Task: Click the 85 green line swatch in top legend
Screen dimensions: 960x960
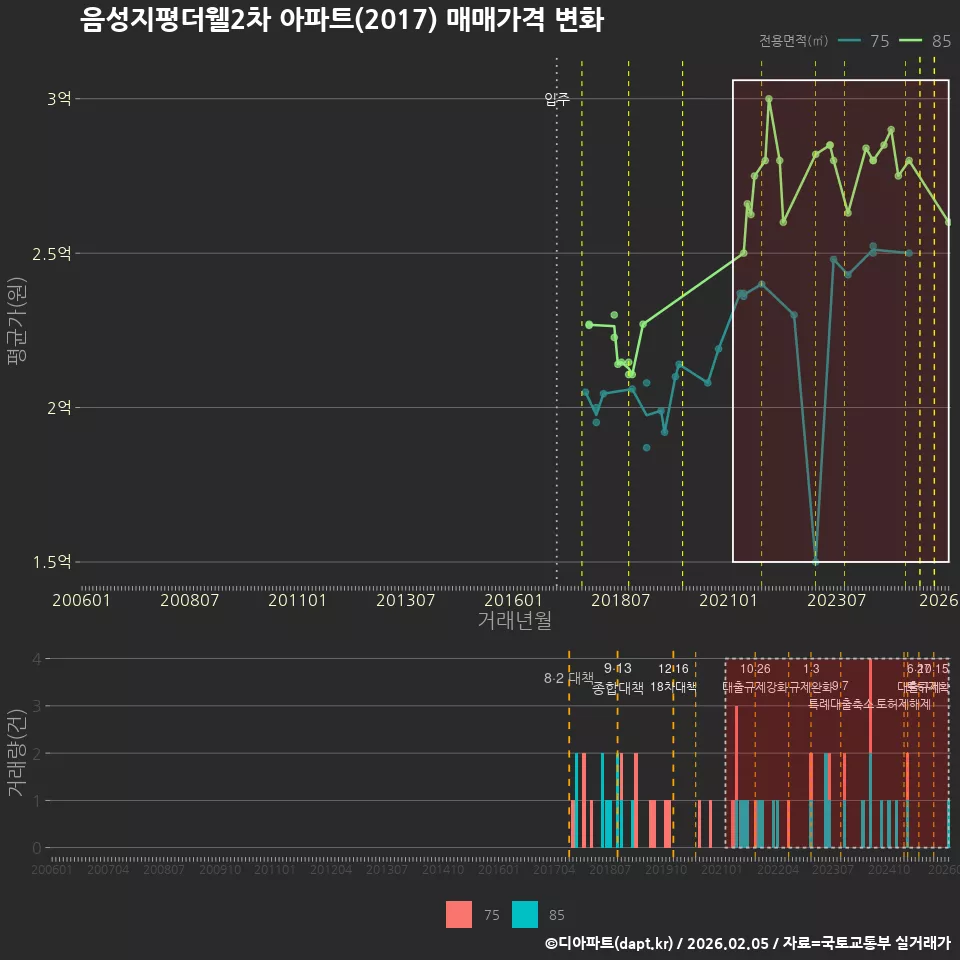Action: click(910, 40)
